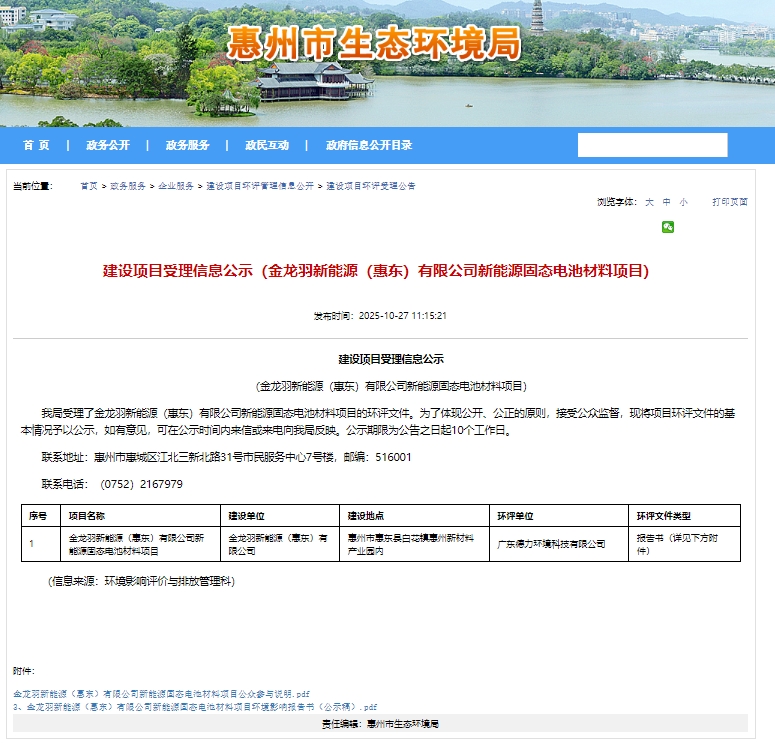The image size is (775, 744).
Task: Select phone number (0752) 2167979
Action: pos(141,484)
